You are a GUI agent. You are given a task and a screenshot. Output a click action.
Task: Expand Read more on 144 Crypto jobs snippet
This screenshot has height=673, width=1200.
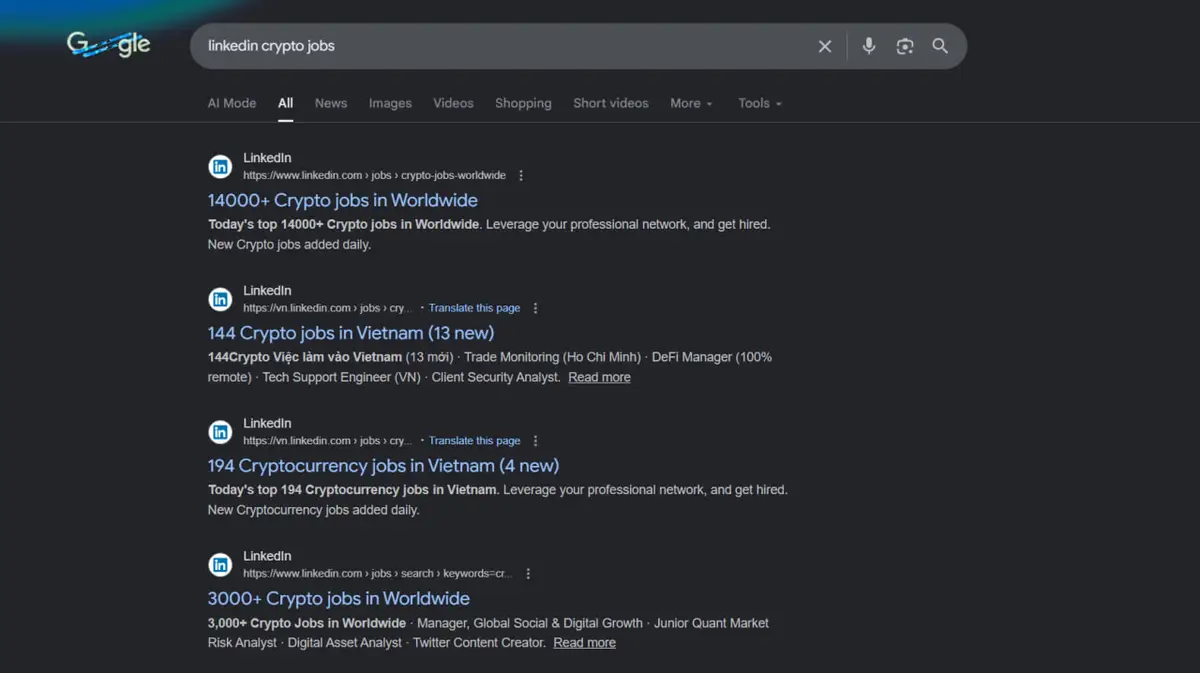(599, 377)
